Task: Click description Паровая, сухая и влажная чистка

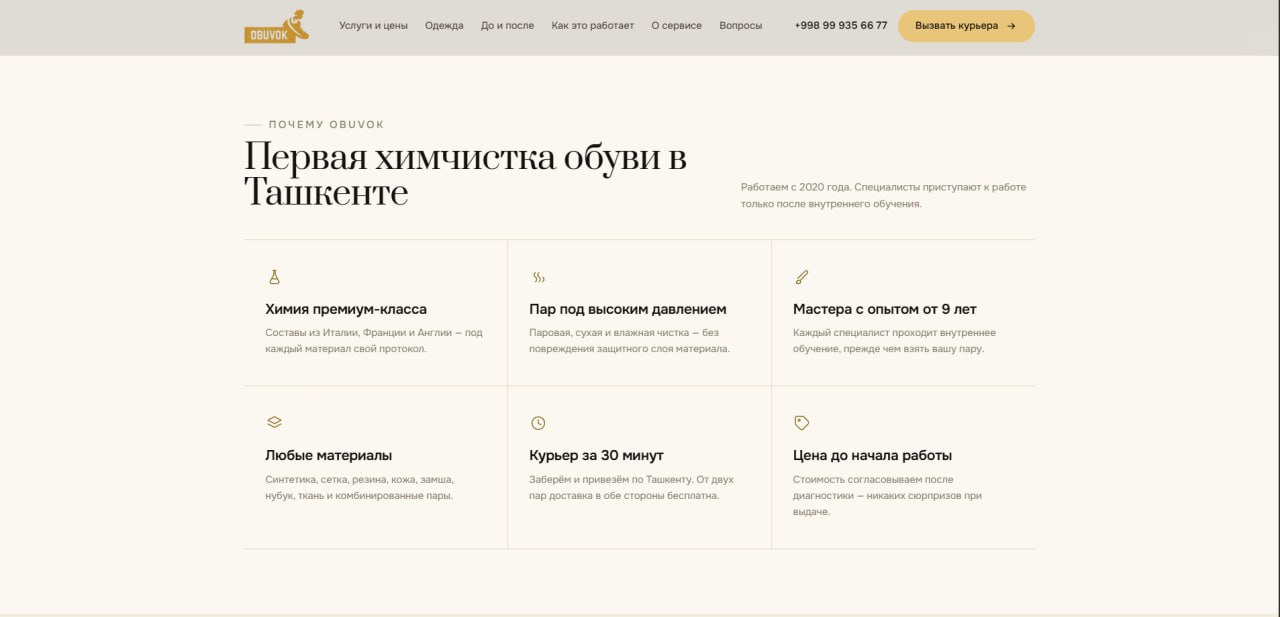Action: [x=630, y=341]
